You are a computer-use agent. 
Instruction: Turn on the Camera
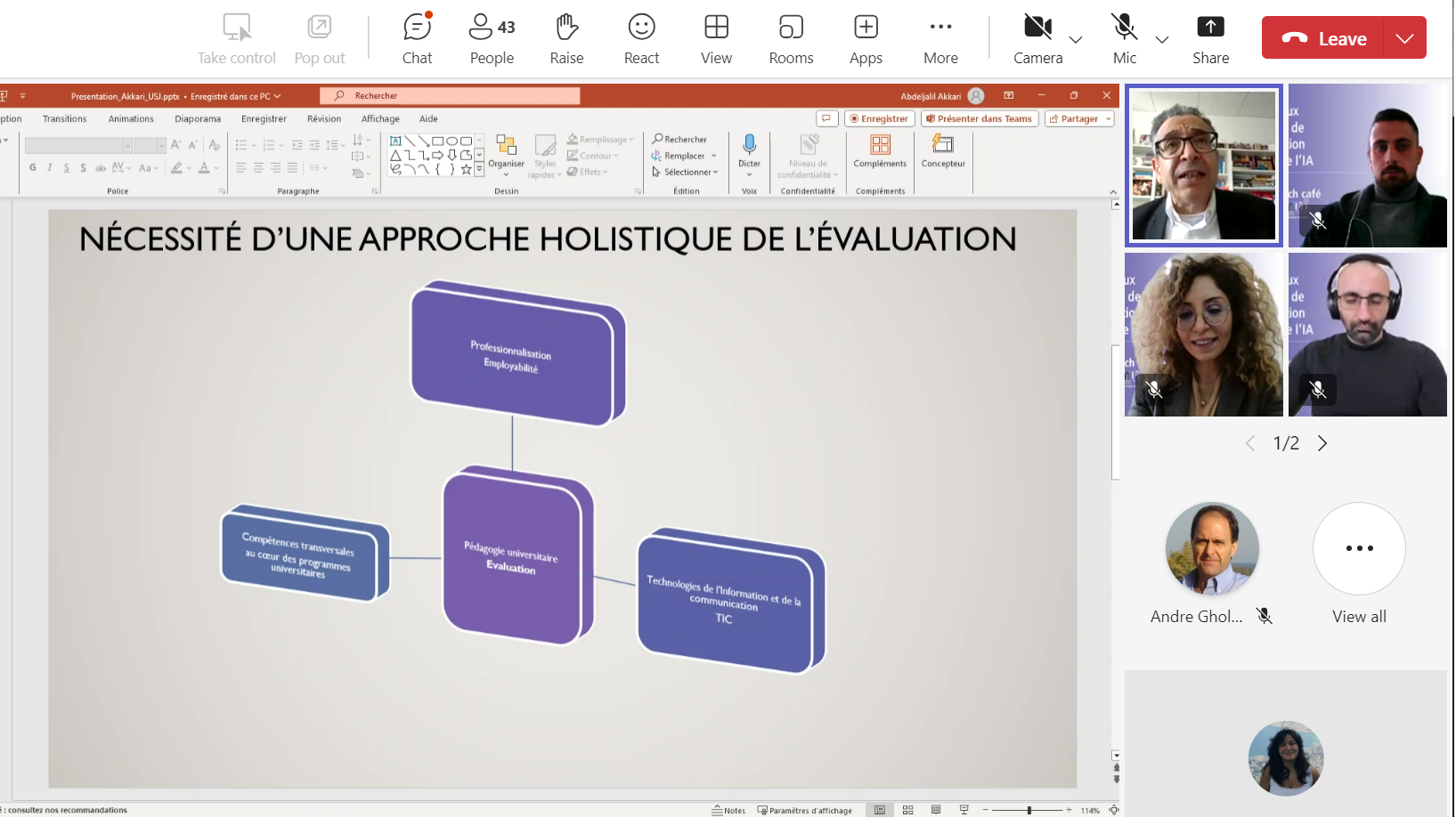click(1037, 39)
